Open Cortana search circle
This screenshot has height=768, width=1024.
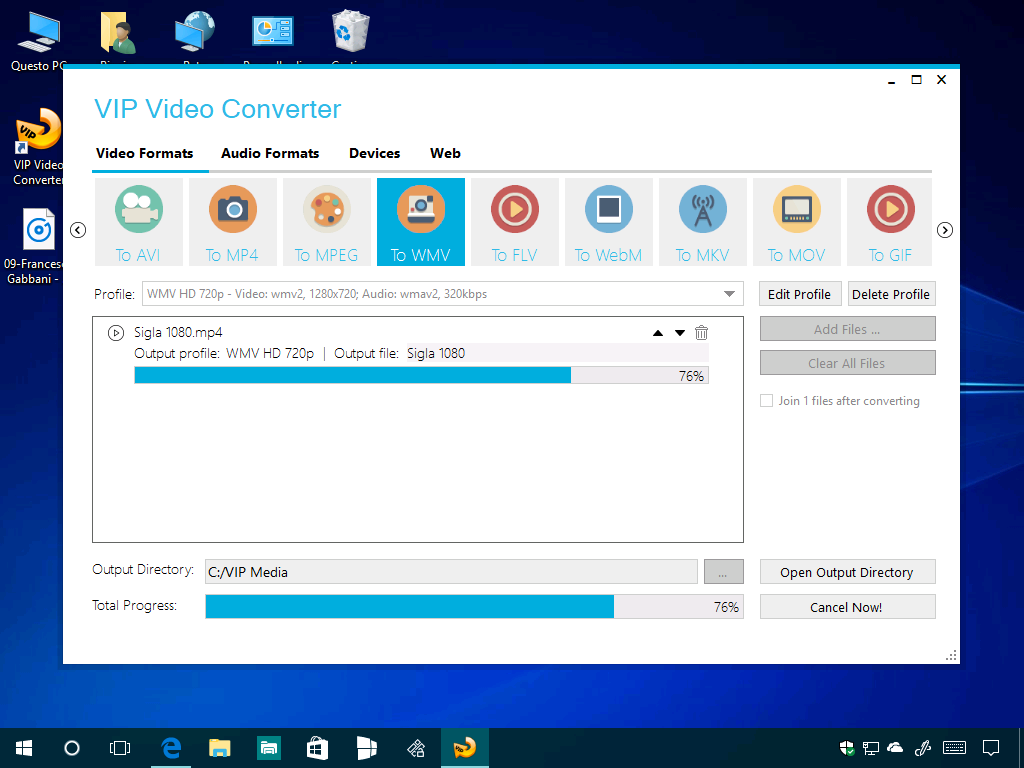(x=72, y=748)
